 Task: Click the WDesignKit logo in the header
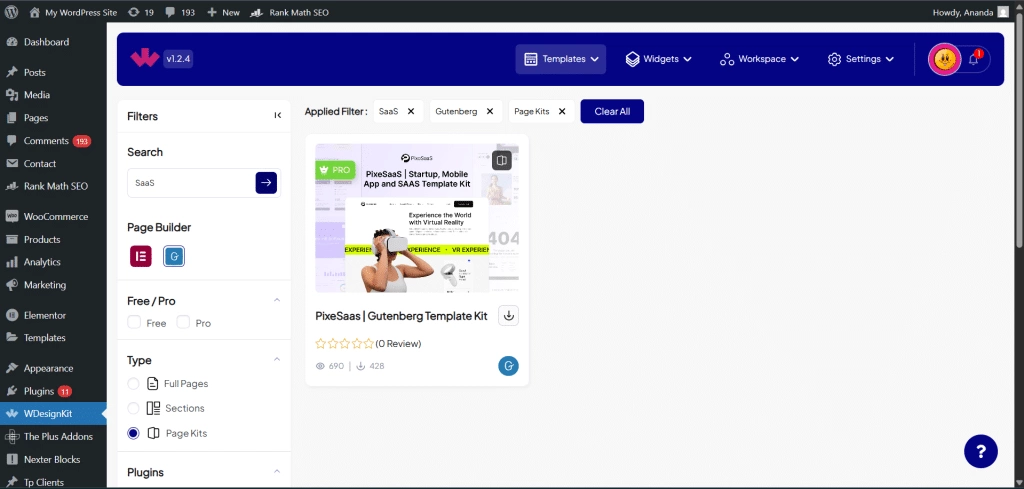tap(144, 59)
